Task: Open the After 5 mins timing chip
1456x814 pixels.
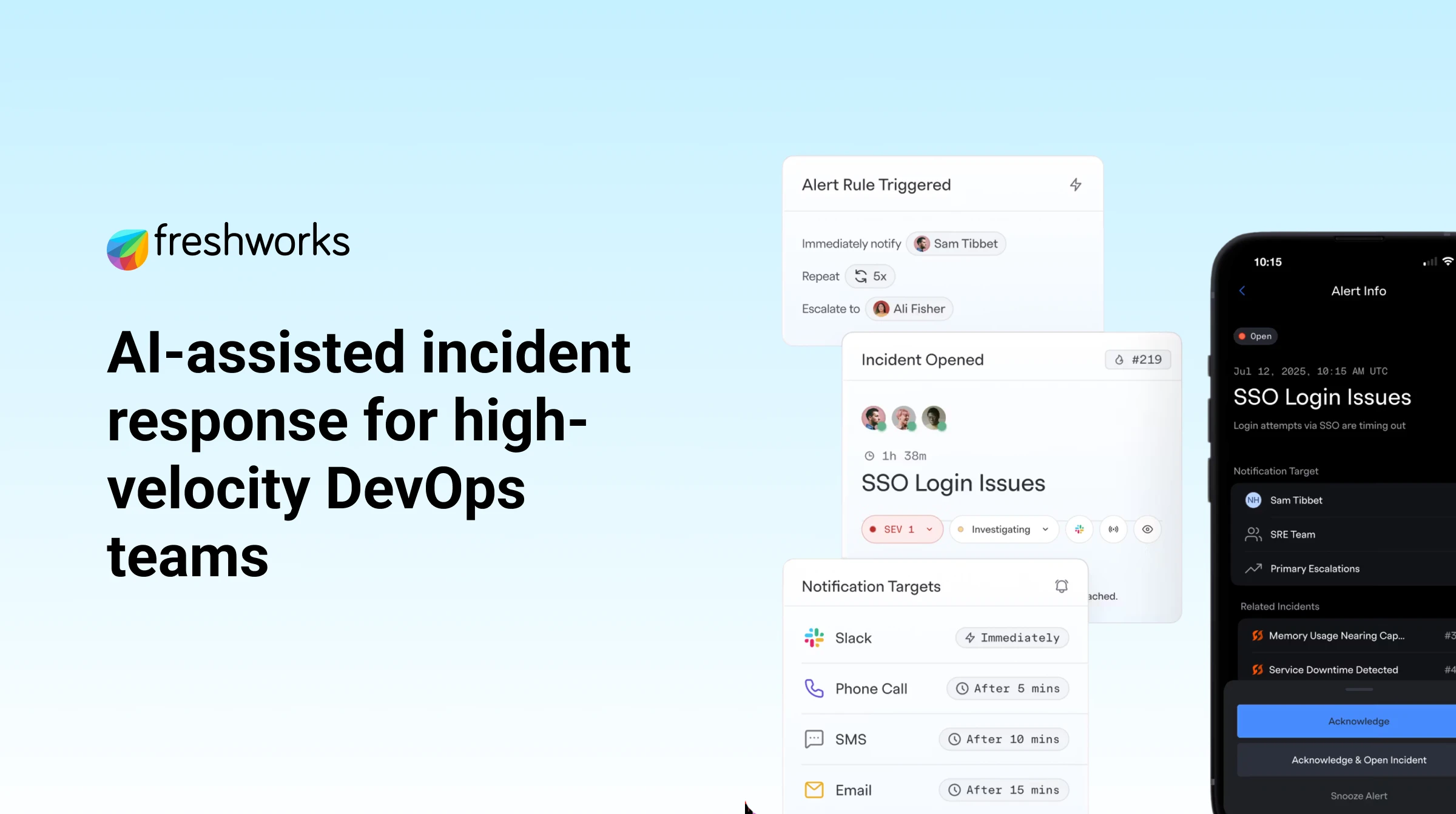Action: tap(1008, 688)
